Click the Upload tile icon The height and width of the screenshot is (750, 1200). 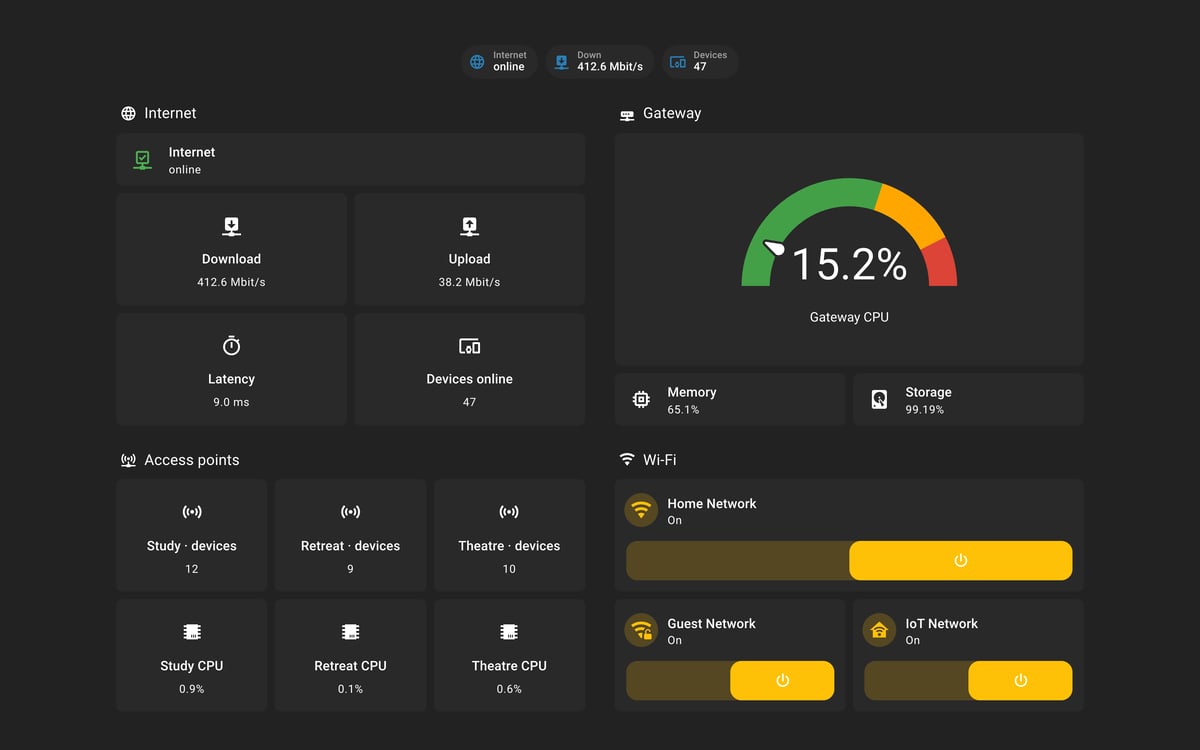(469, 226)
